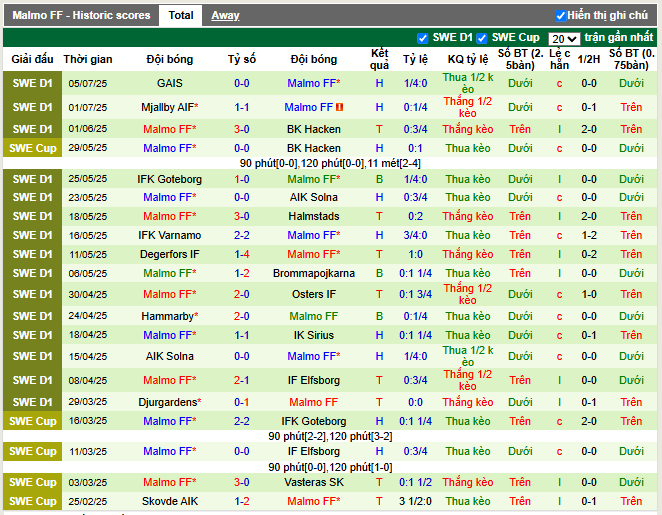Click the Giải đấu column header
The height and width of the screenshot is (515, 662).
(x=33, y=59)
